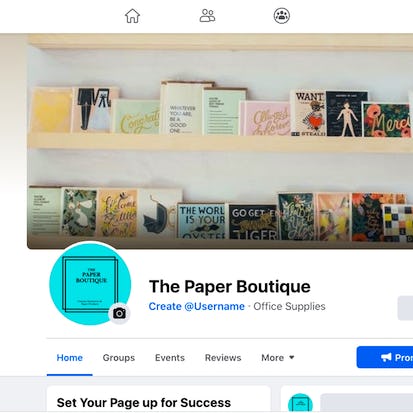Screen dimensions: 413x413
Task: Click the gray button beside page name
Action: [x=405, y=308]
